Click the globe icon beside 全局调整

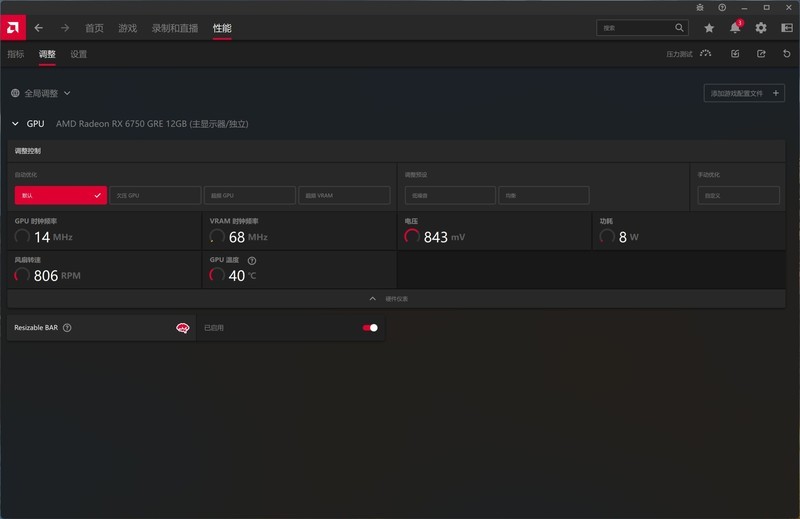click(15, 93)
